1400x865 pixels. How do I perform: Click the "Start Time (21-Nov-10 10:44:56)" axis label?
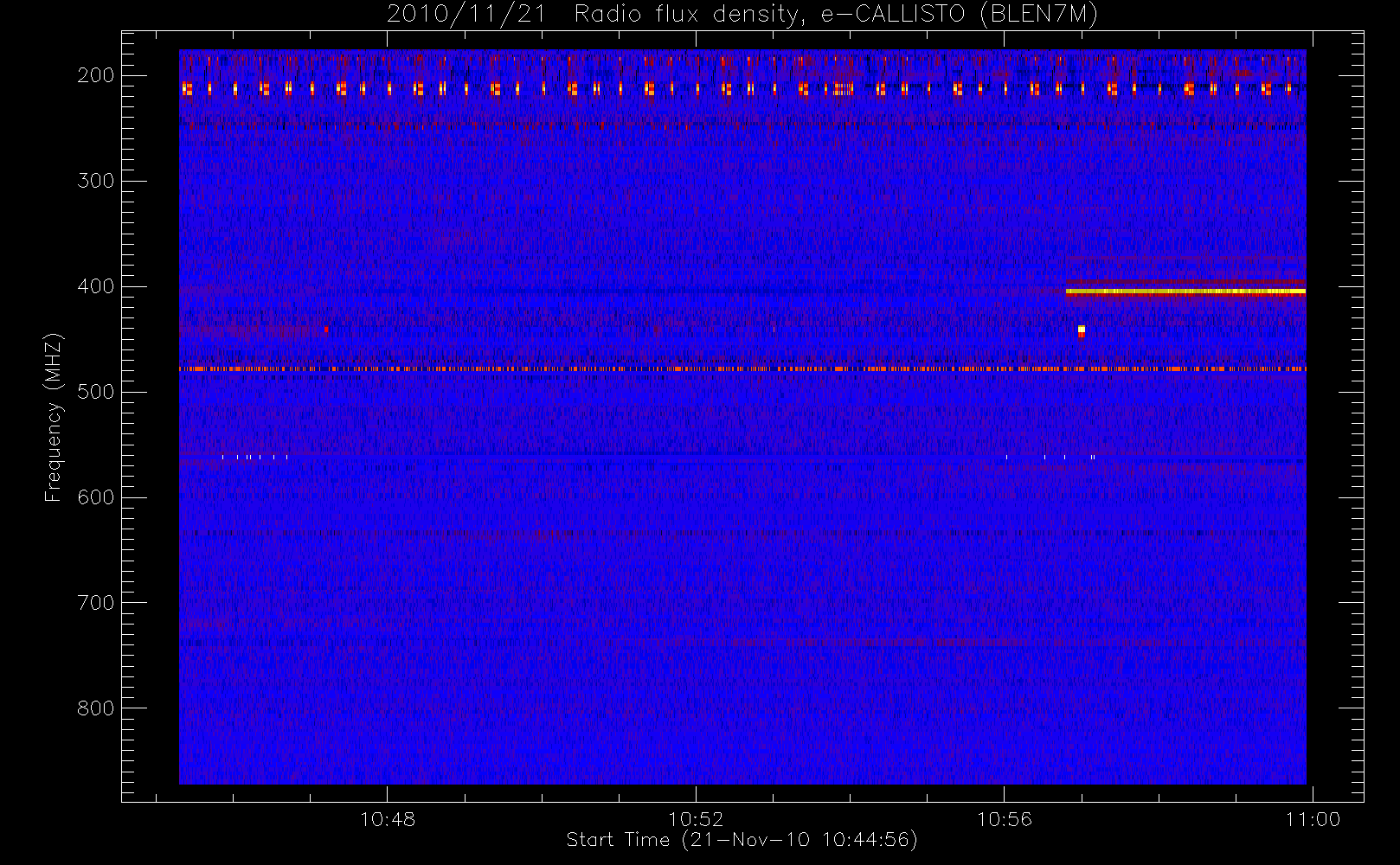click(x=742, y=840)
